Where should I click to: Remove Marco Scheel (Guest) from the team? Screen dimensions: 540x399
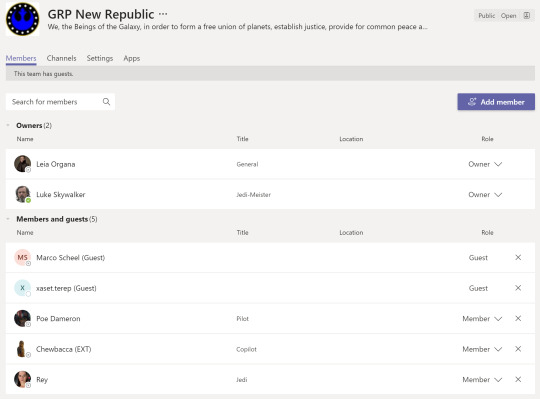(x=518, y=257)
